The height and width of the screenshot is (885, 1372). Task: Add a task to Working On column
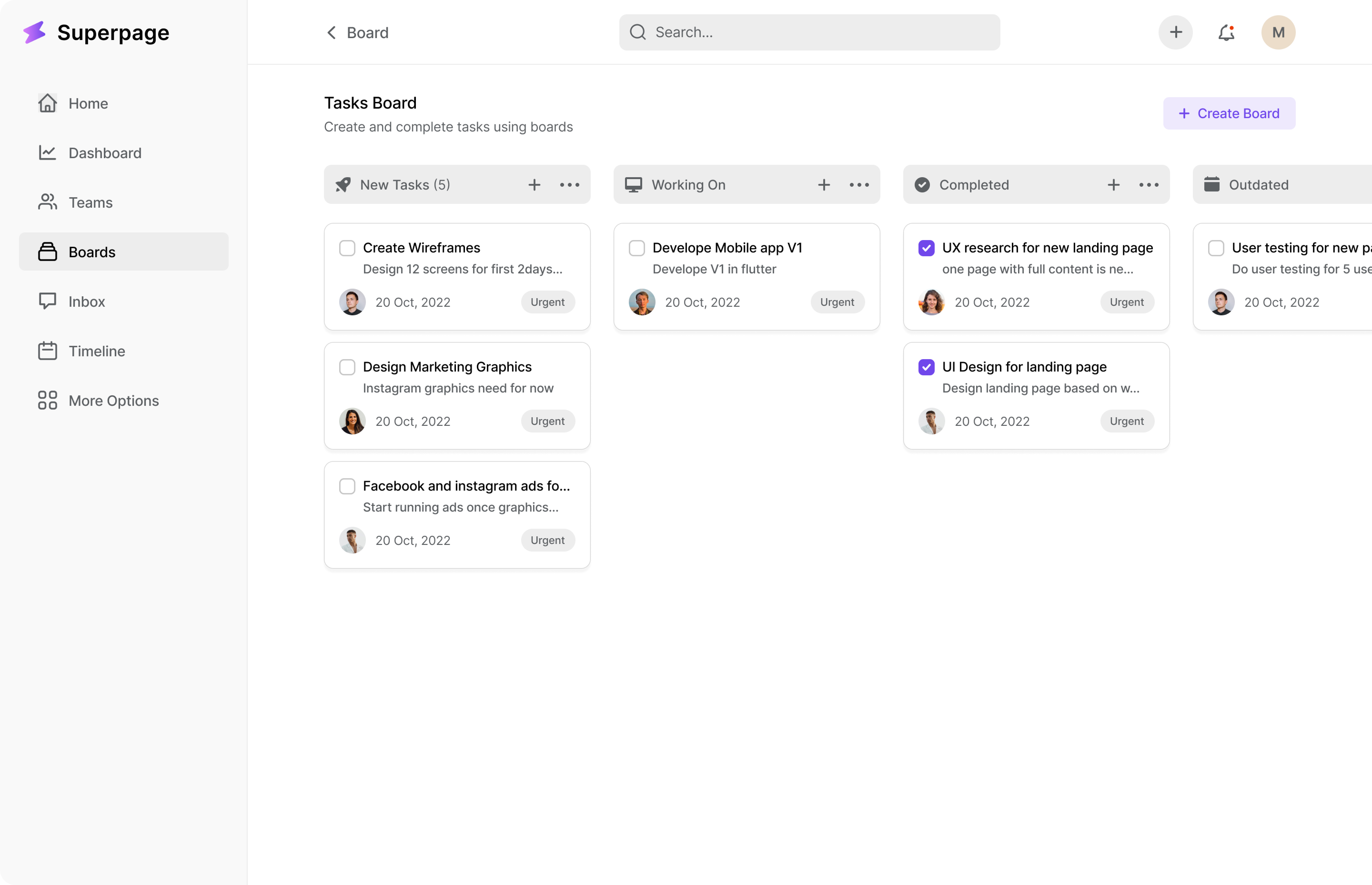point(824,185)
